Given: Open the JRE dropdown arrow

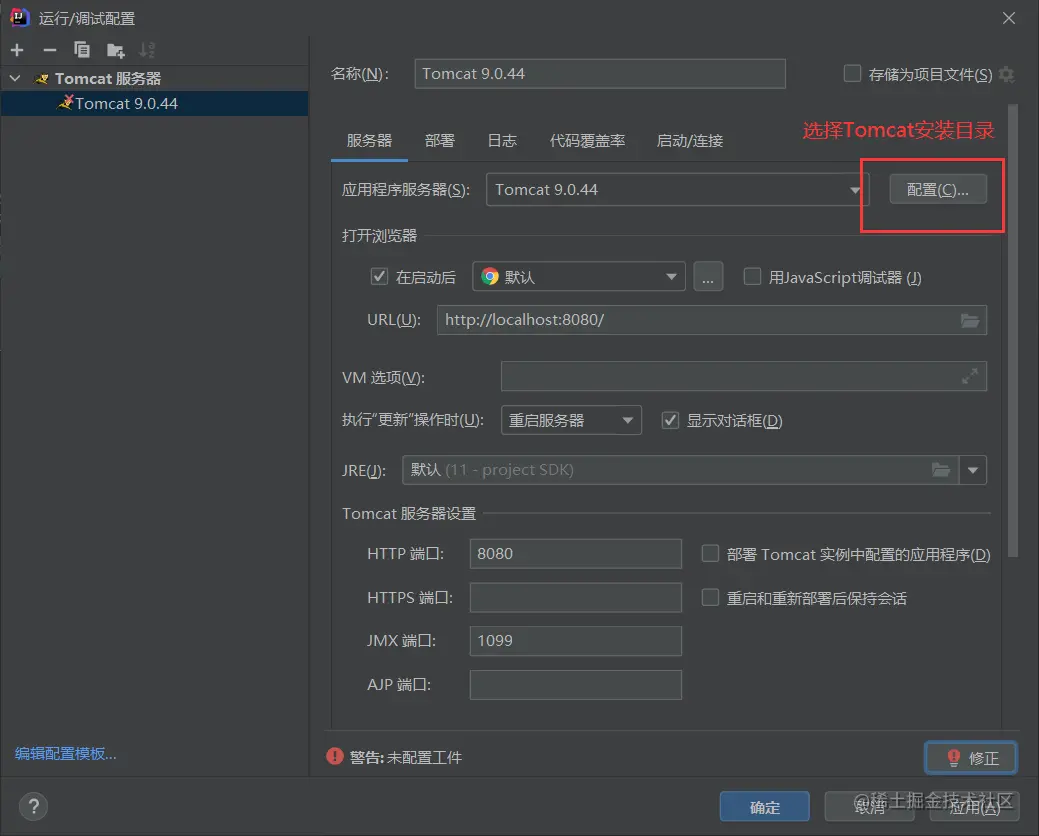Looking at the screenshot, I should [973, 470].
